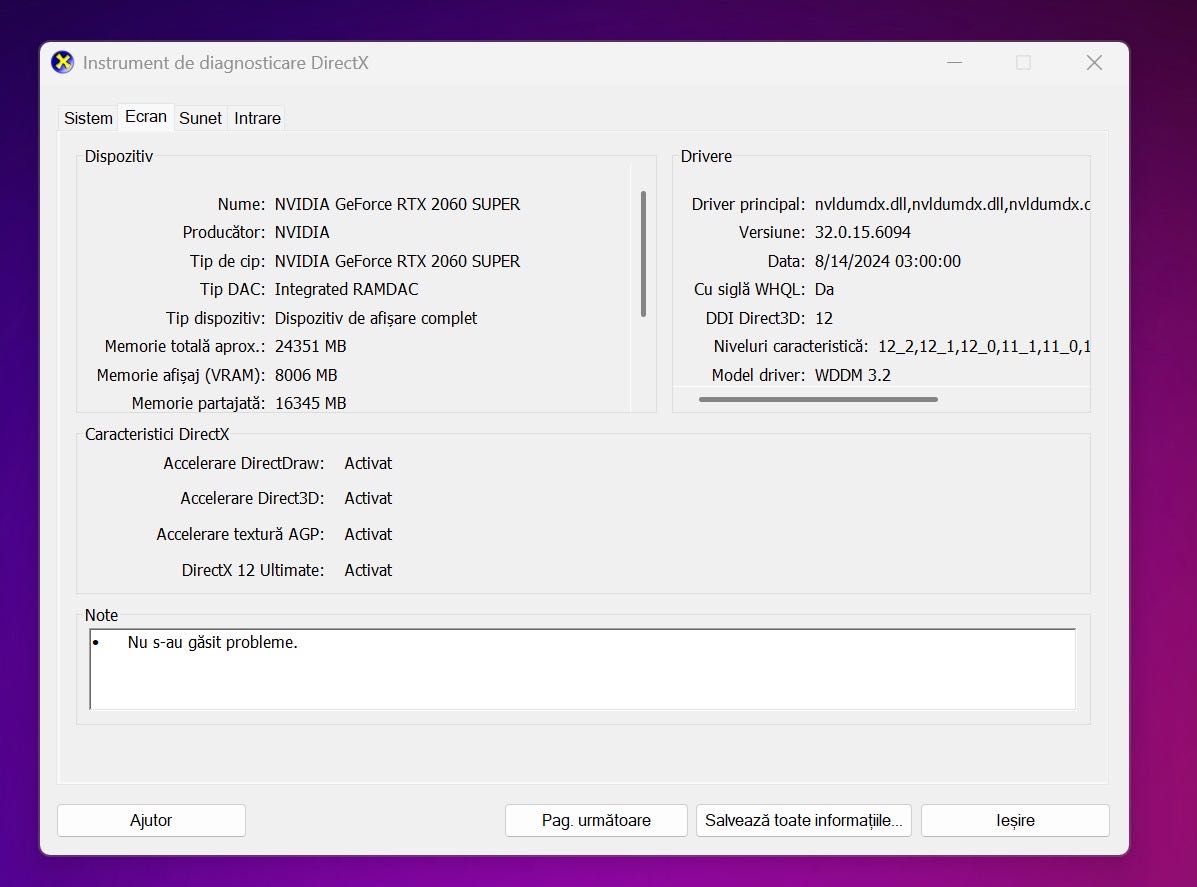Screen dimensions: 1197x887
Task: Click the Drivere horizontal scrollbar thumb
Action: (818, 399)
